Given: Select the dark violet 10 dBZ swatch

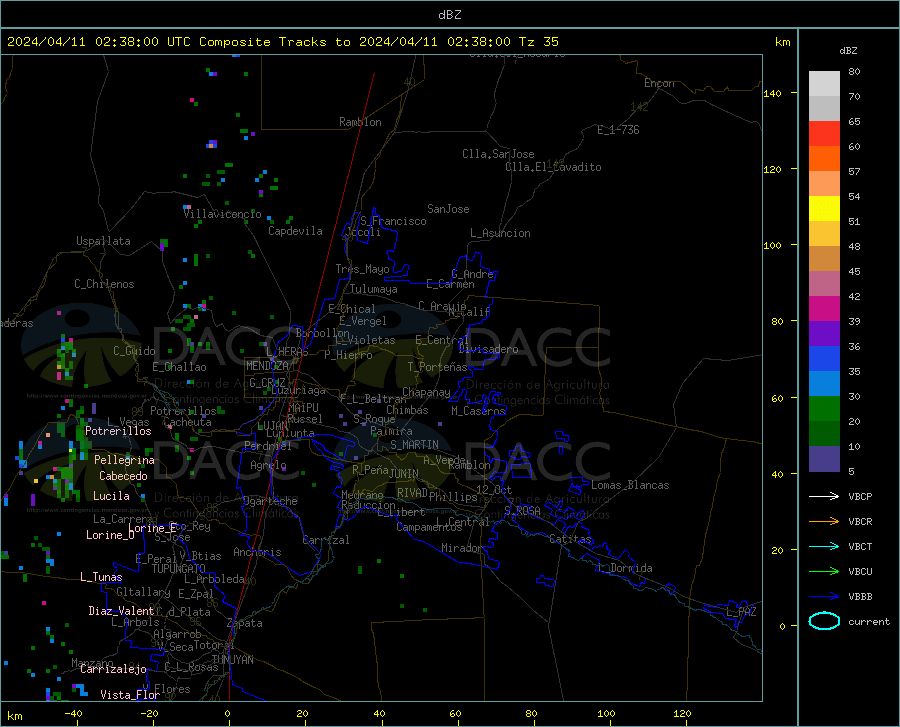Looking at the screenshot, I should (x=824, y=459).
